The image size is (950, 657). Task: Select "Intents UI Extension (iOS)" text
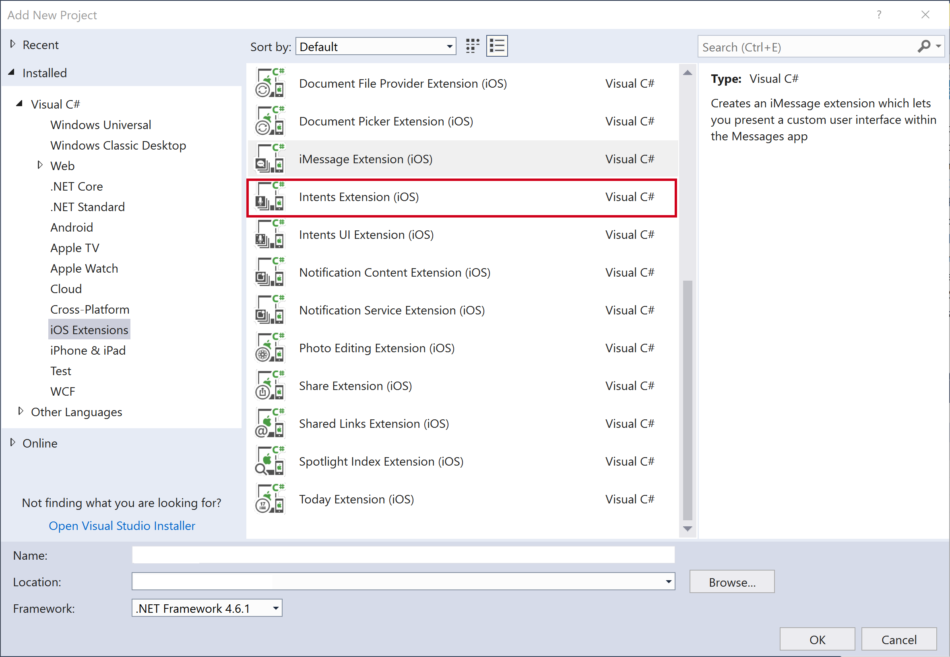coord(366,235)
